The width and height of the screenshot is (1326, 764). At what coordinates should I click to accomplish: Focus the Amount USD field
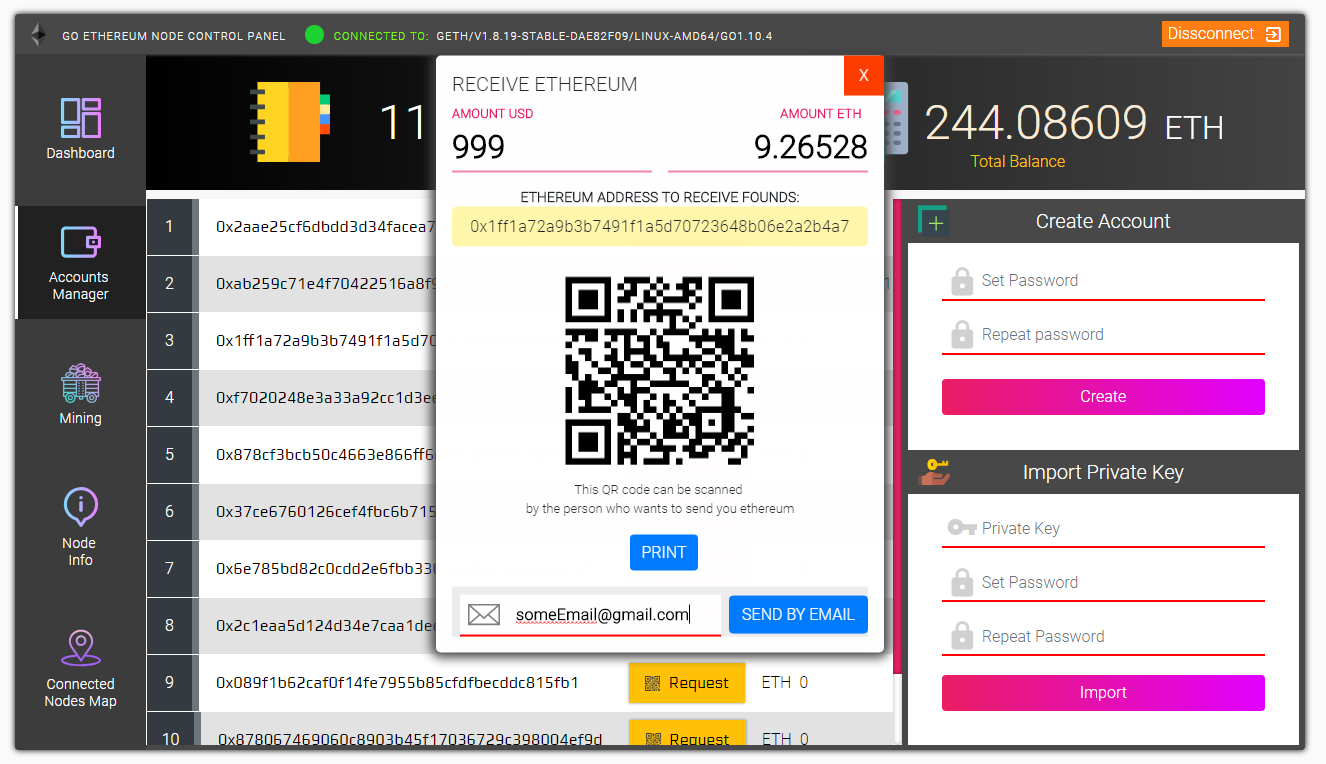point(552,148)
